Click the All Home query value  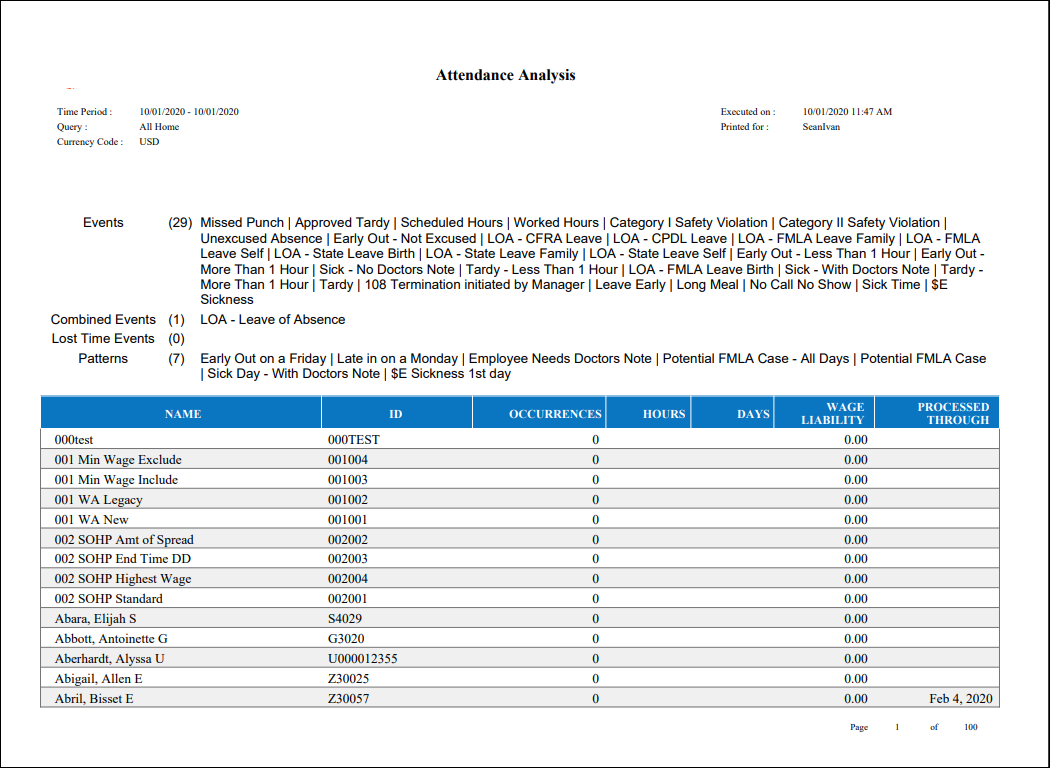click(158, 127)
